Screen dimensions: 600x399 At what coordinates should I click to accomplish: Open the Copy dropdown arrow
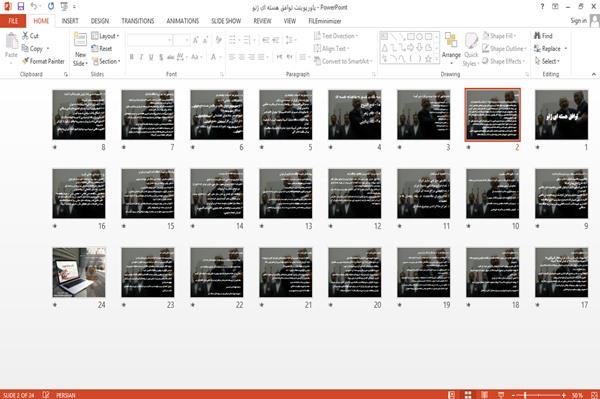[x=48, y=49]
